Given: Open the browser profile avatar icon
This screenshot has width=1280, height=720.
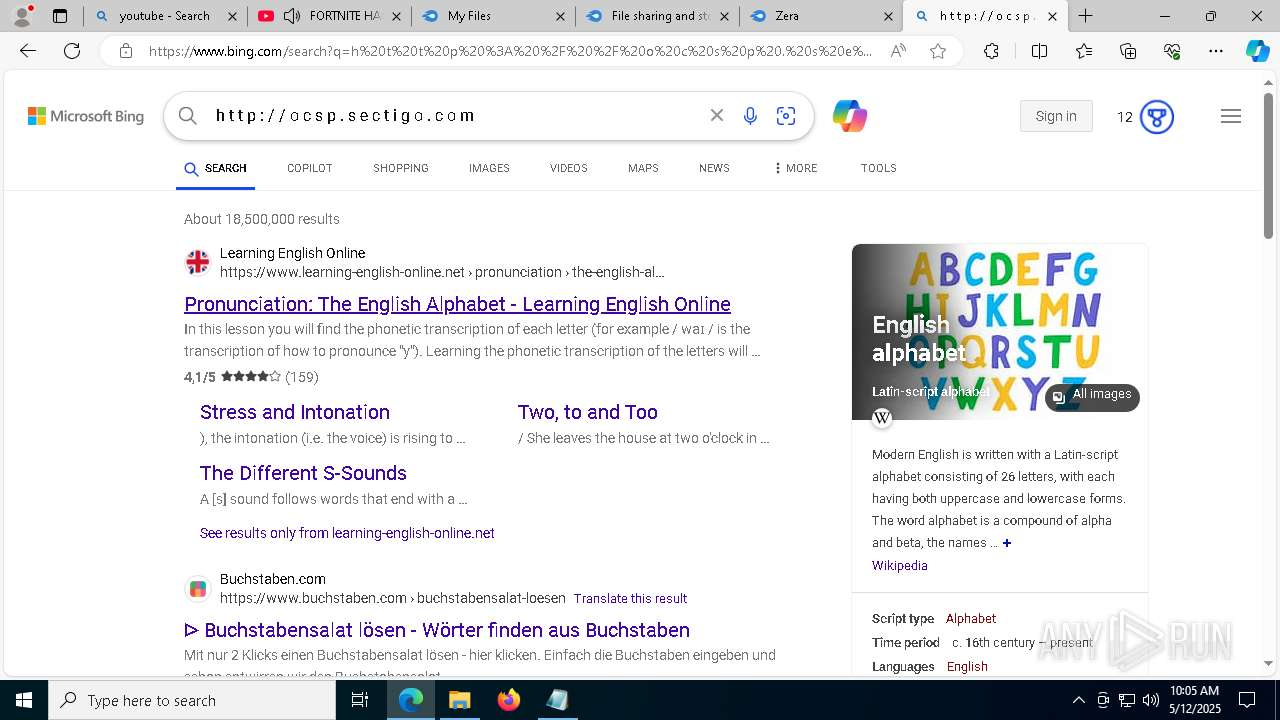Looking at the screenshot, I should tap(22, 15).
